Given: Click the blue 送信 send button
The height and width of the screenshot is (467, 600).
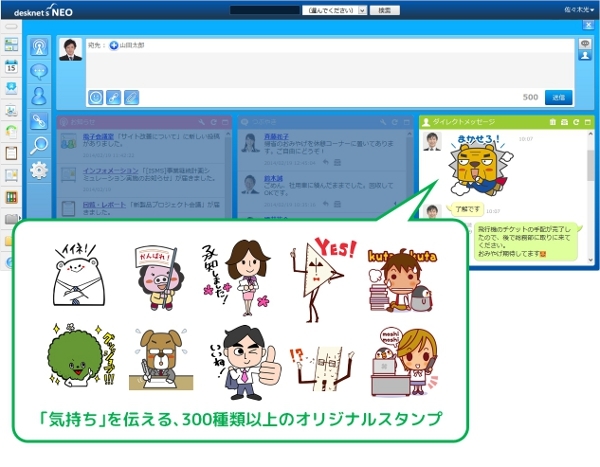Looking at the screenshot, I should (x=558, y=97).
